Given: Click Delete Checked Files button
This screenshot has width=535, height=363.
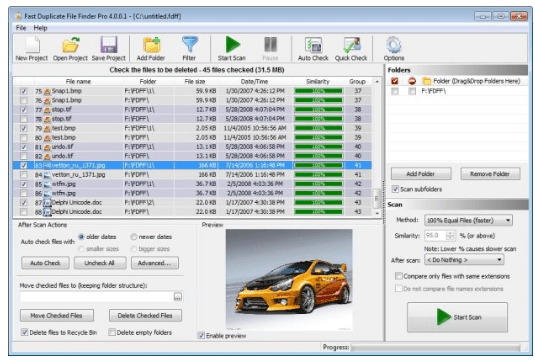Looking at the screenshot, I should (x=145, y=316).
